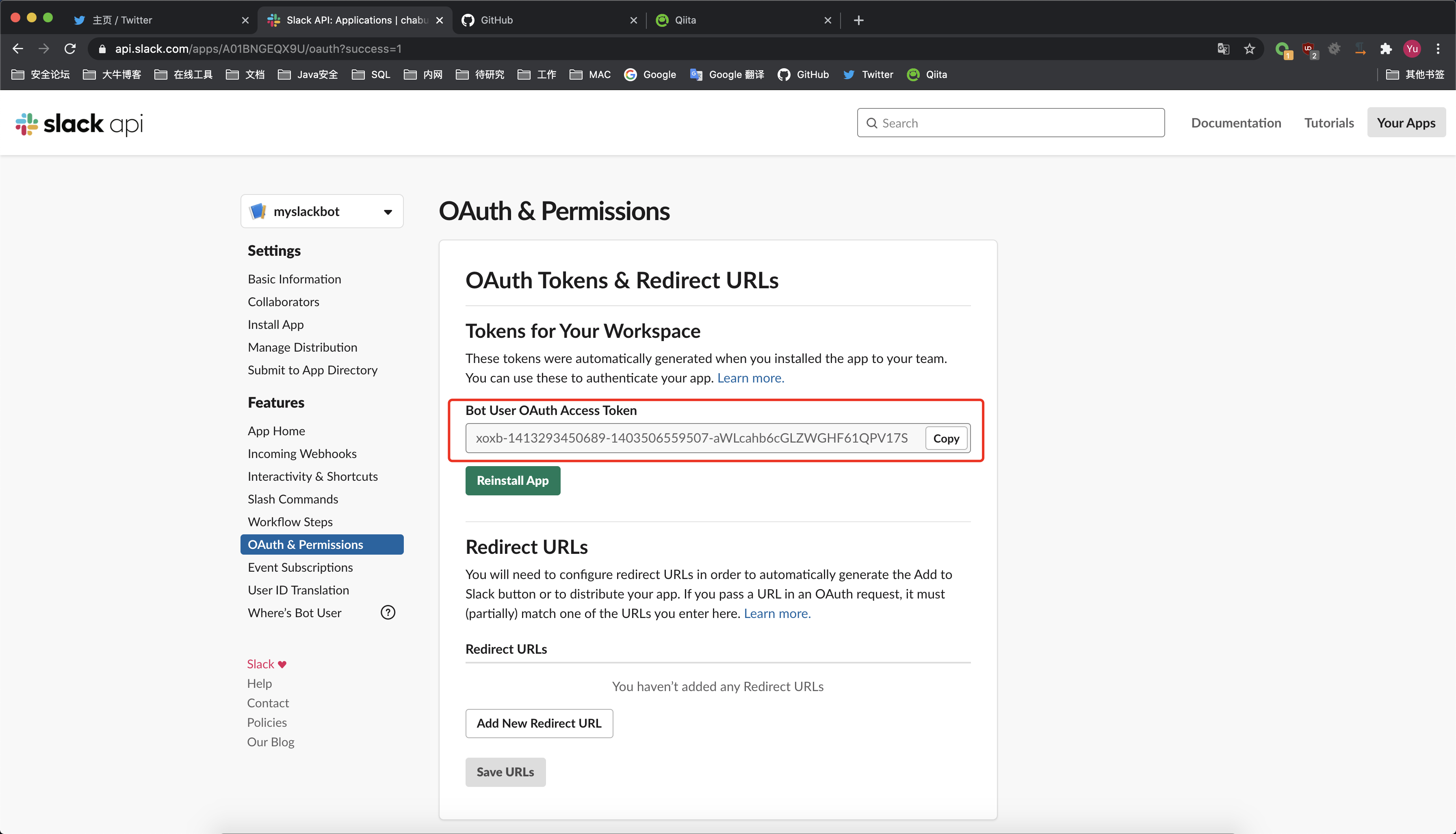
Task: Open Chrome three-dot menu
Action: [x=1438, y=49]
